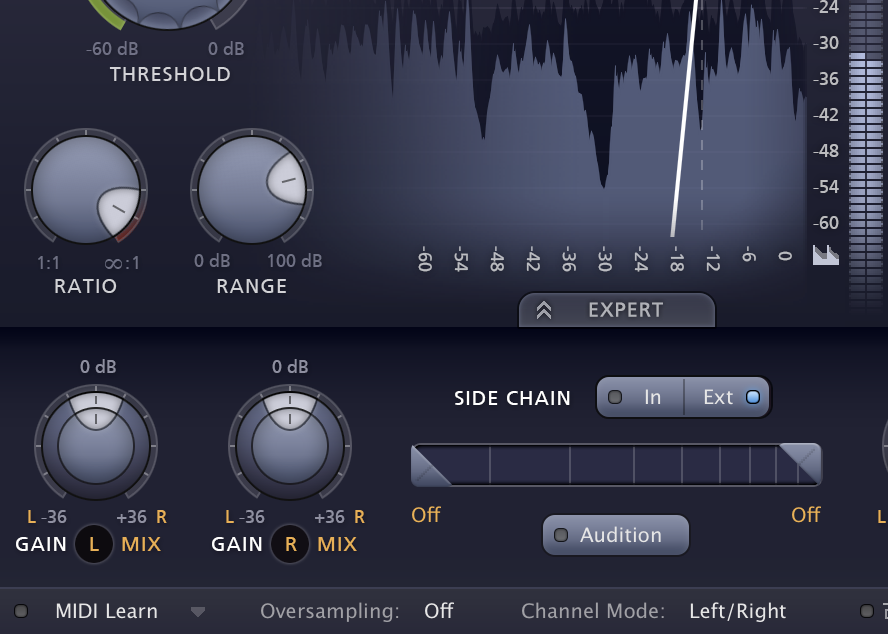Open the MIDI Learn dropdown arrow
888x634 pixels.
tap(198, 612)
